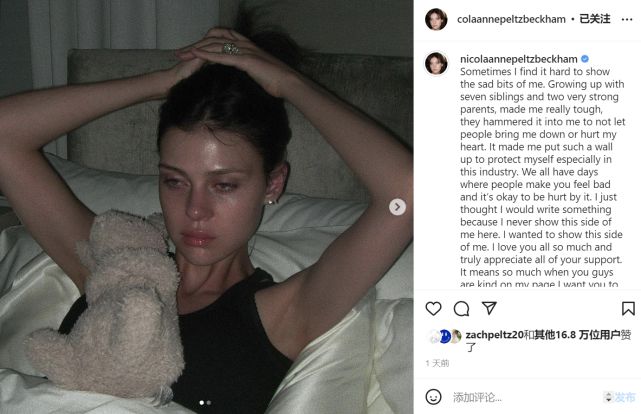Open zachpeltz20 profile from likes
This screenshot has height=414, width=641.
(494, 335)
